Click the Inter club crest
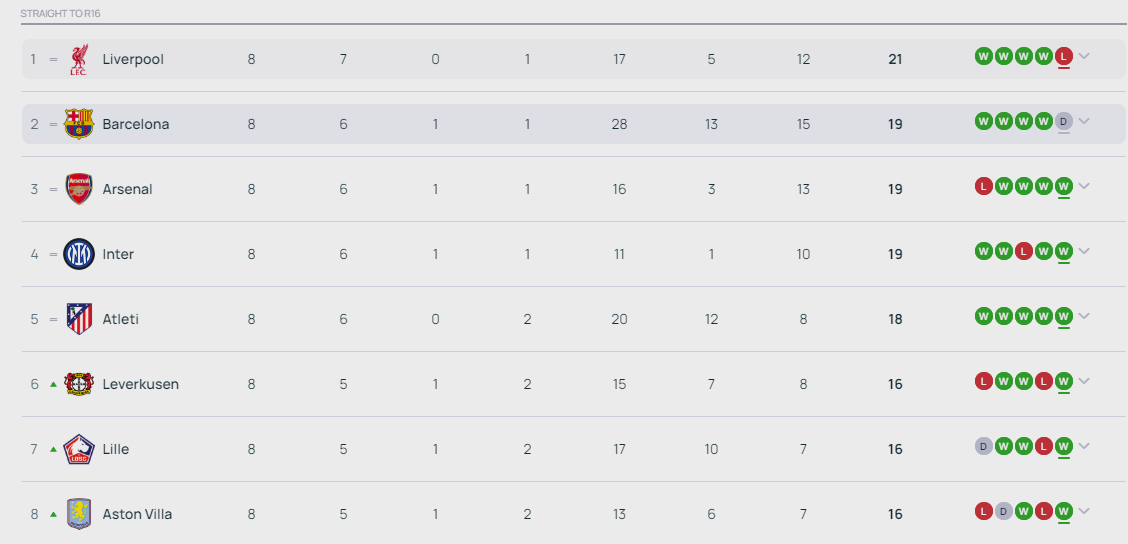Viewport: 1128px width, 544px height. tap(79, 254)
